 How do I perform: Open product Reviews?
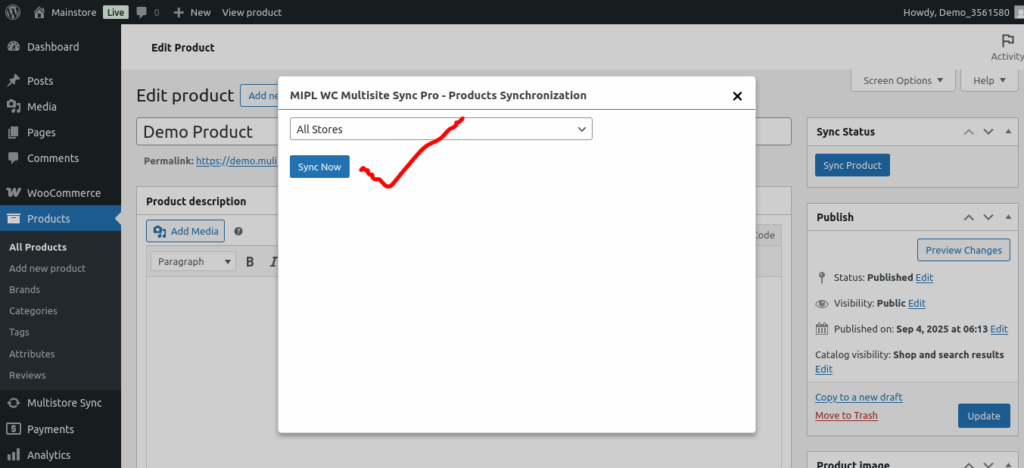coord(27,375)
